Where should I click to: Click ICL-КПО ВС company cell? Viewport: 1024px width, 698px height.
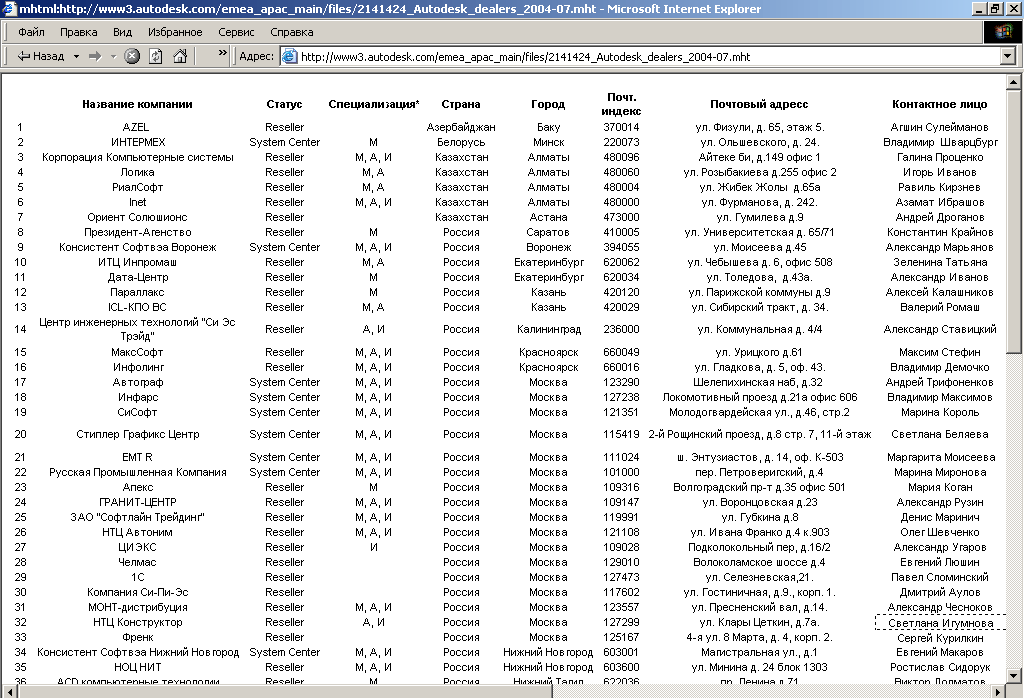tap(137, 308)
